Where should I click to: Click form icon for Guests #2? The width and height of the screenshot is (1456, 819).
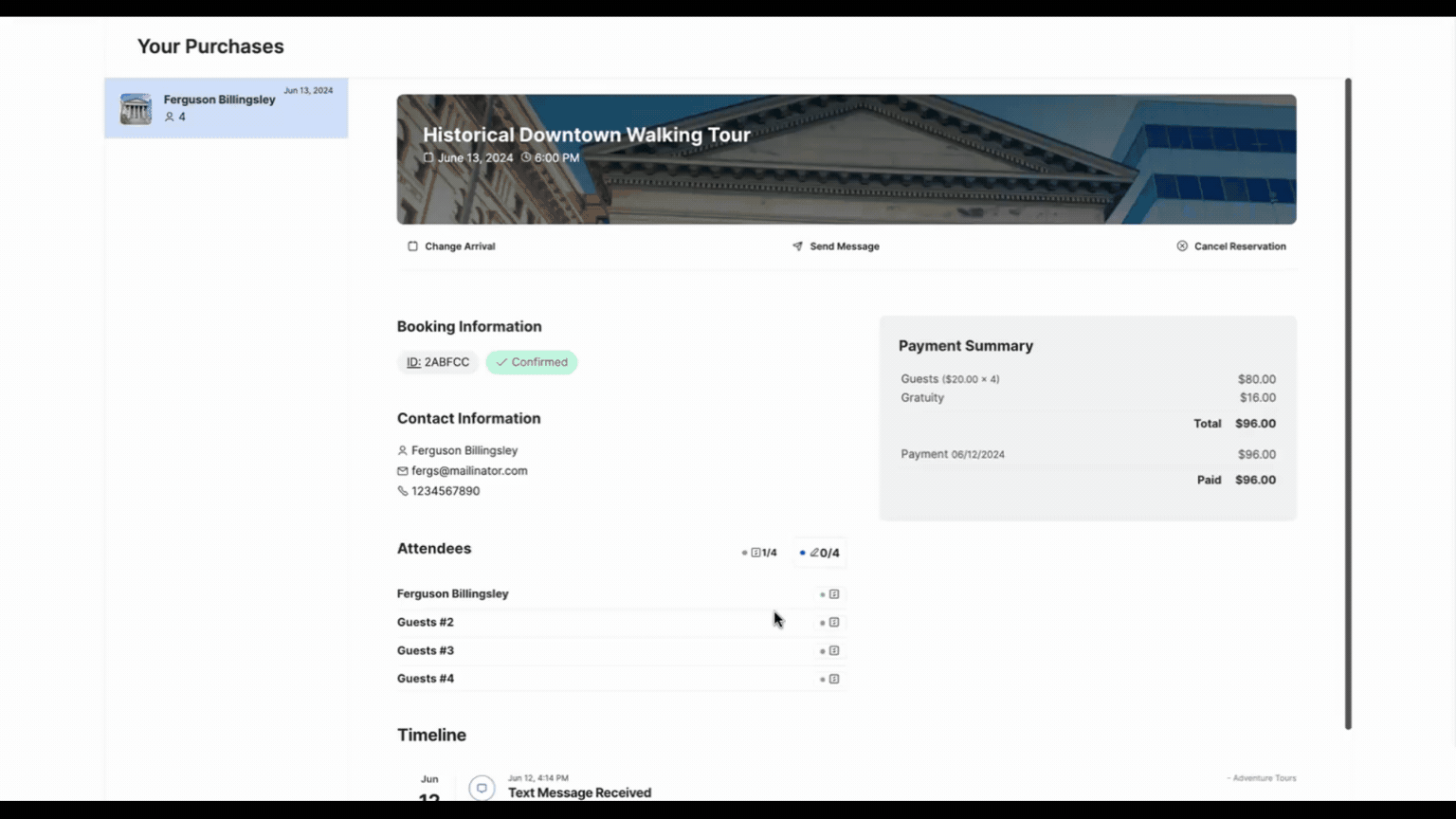tap(834, 623)
